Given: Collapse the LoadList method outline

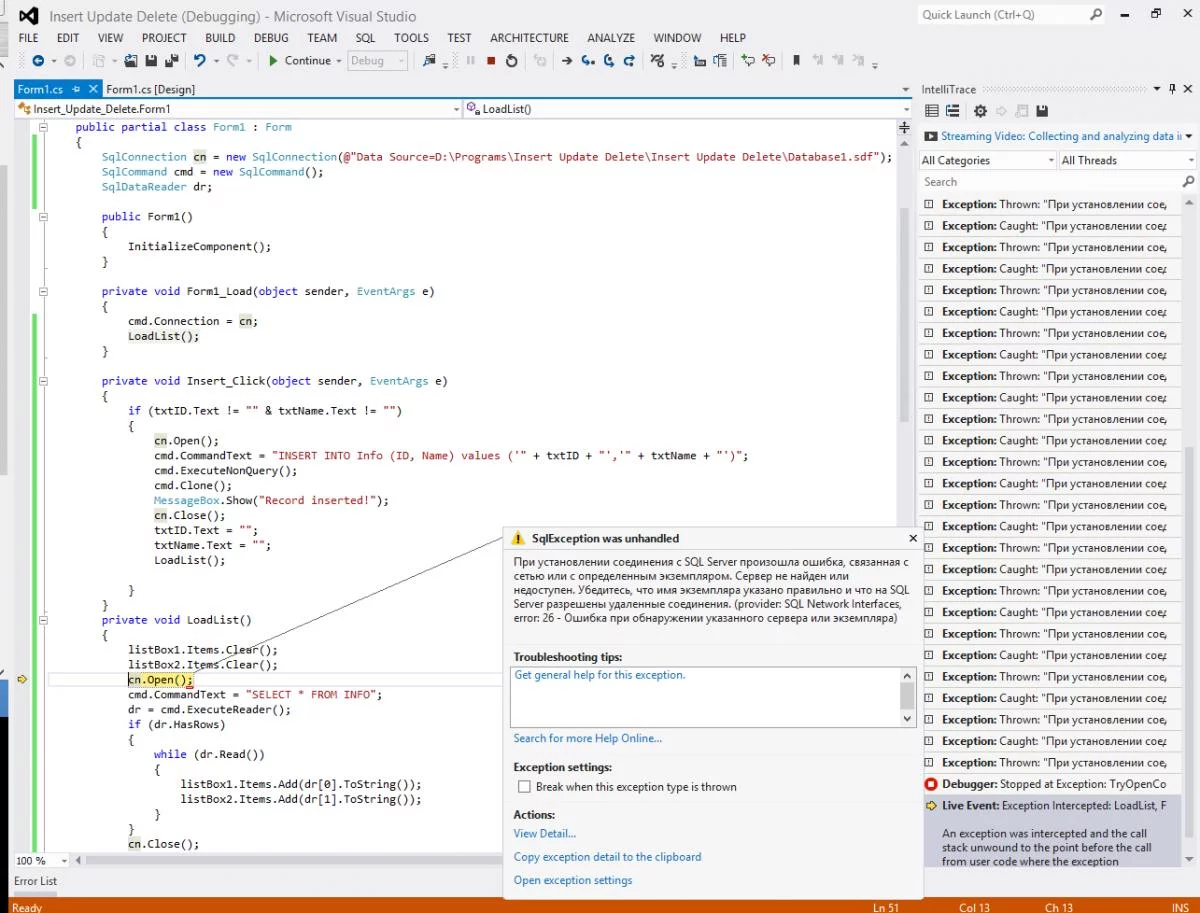Looking at the screenshot, I should coord(43,620).
